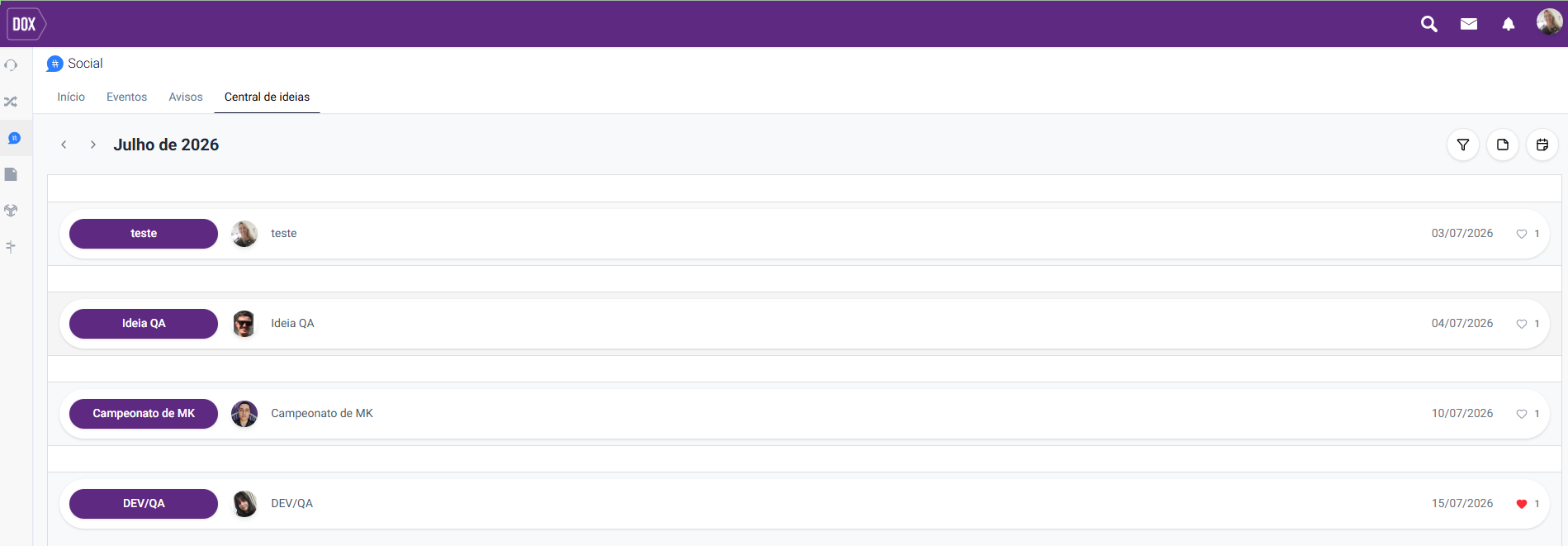Click the Campeonato de MK purple button
The height and width of the screenshot is (546, 1568).
pyautogui.click(x=144, y=414)
